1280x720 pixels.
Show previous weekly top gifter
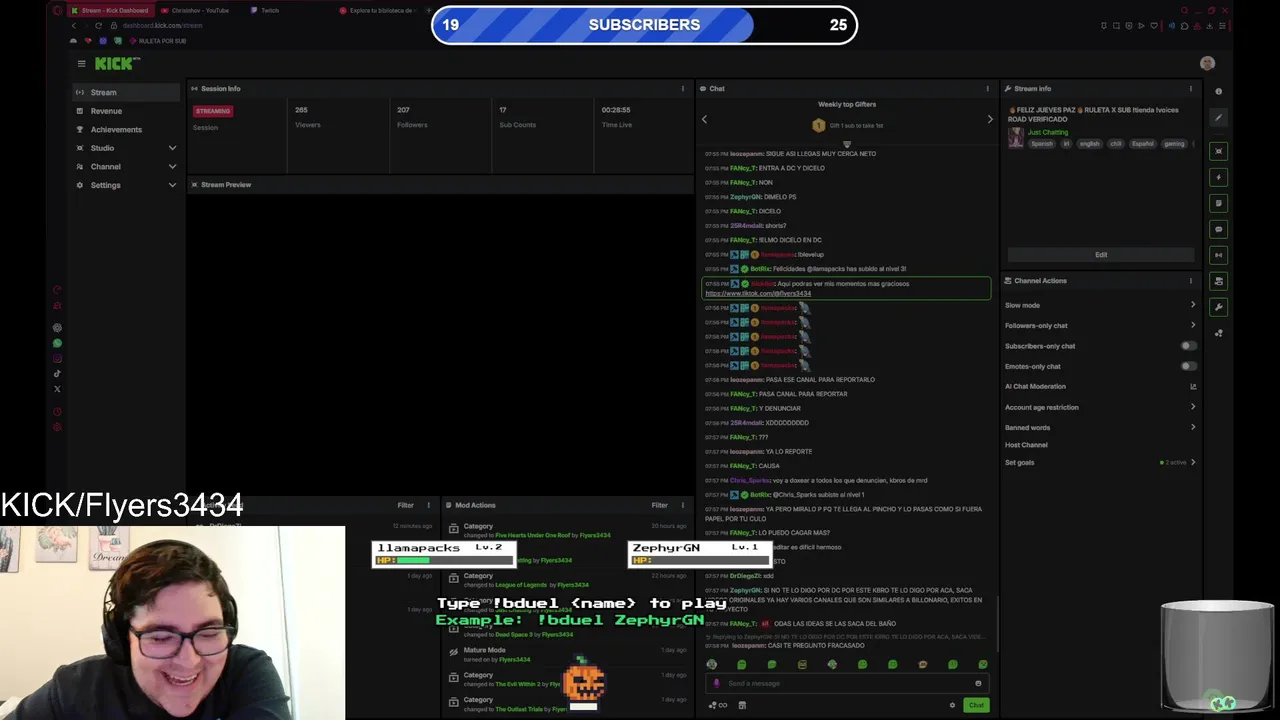704,119
